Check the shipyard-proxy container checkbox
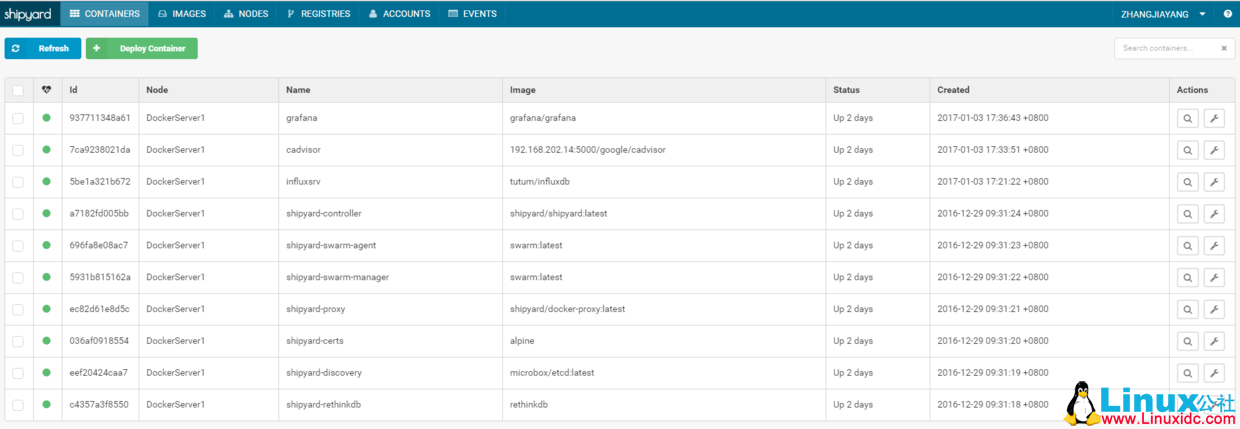The width and height of the screenshot is (1240, 429). (x=18, y=310)
